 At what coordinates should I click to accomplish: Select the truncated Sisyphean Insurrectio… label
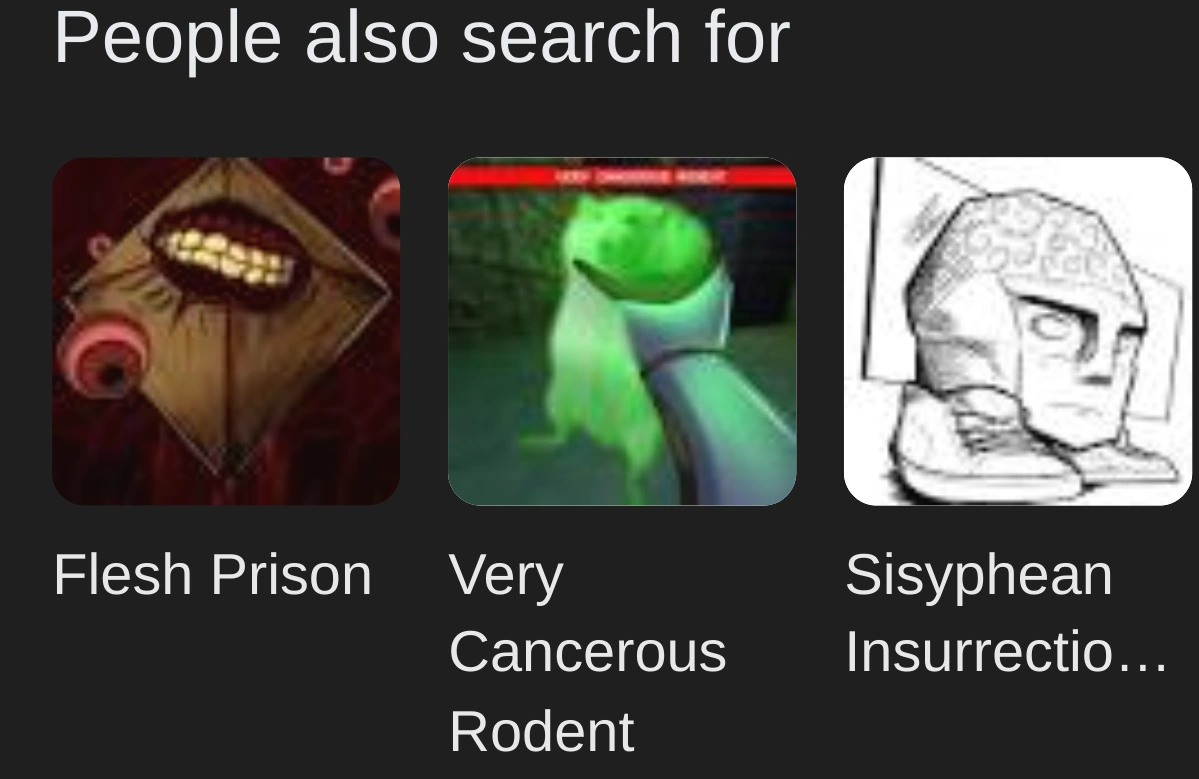pyautogui.click(x=1006, y=614)
